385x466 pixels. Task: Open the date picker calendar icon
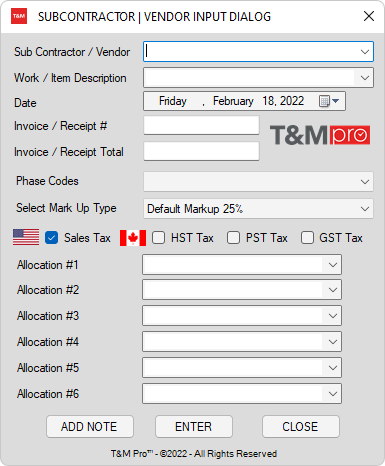click(x=328, y=101)
